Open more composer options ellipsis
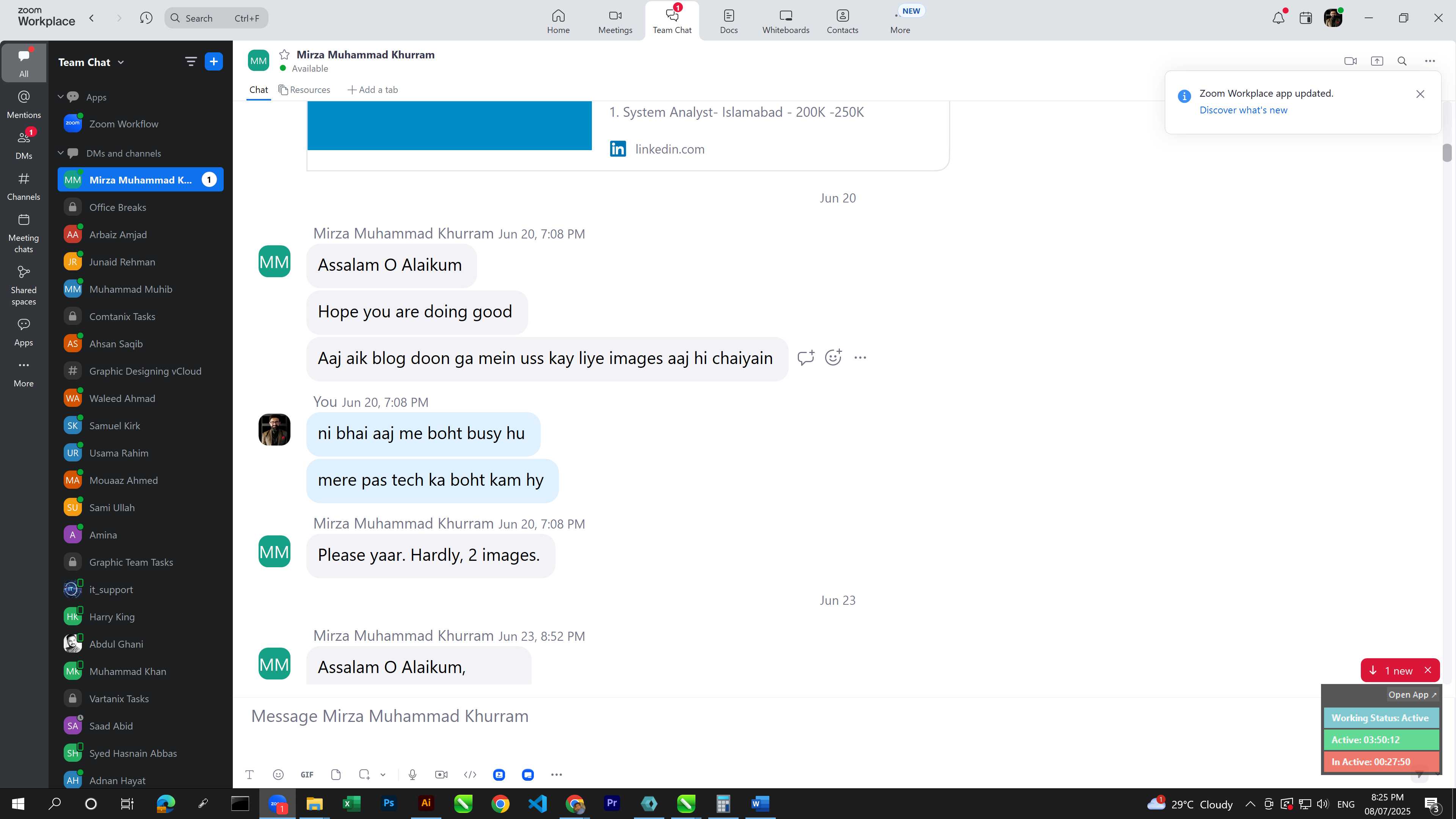This screenshot has width=1456, height=819. coord(556,774)
